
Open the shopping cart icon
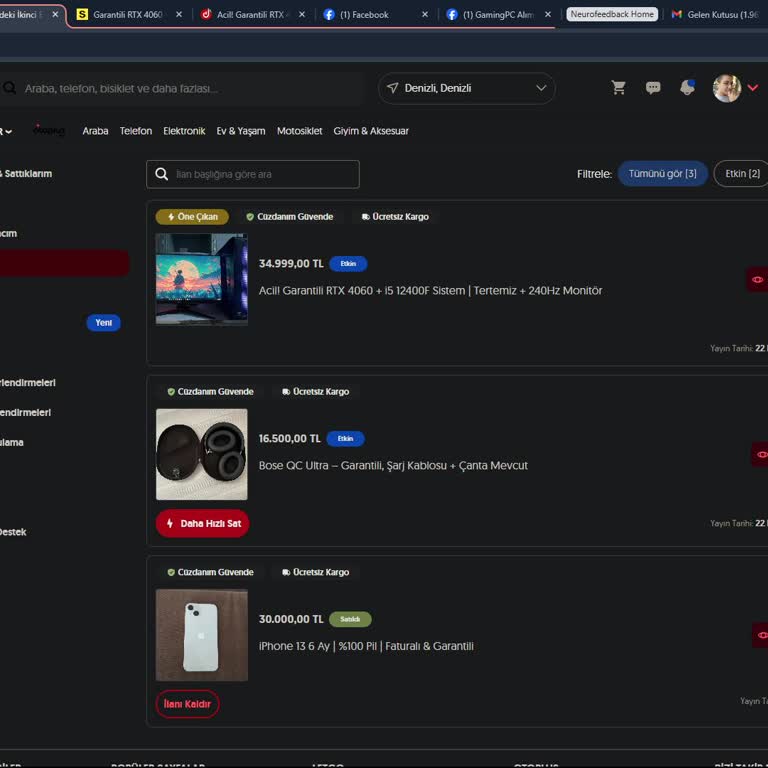[x=619, y=88]
